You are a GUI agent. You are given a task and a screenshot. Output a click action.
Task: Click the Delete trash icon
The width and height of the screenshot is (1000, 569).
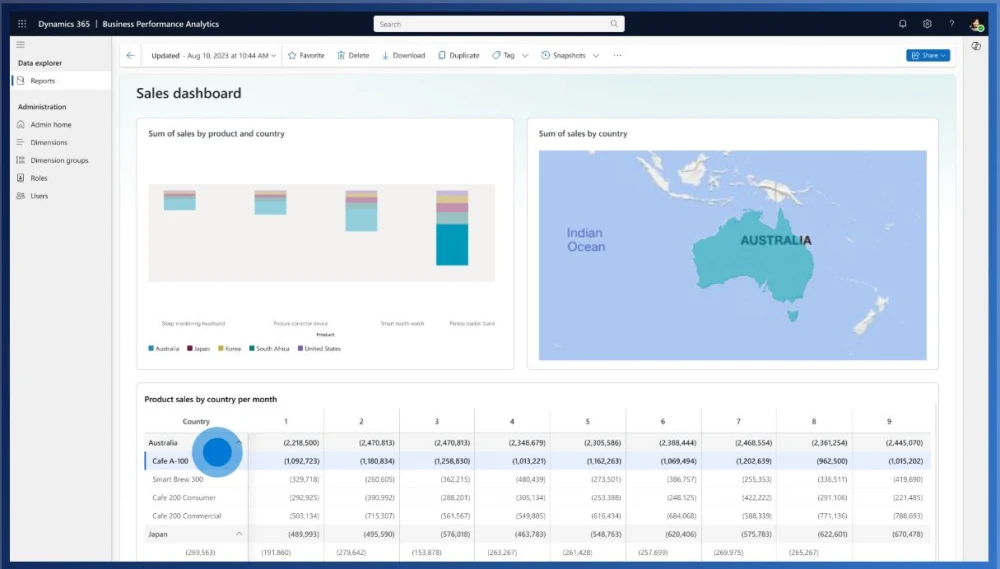coord(341,55)
